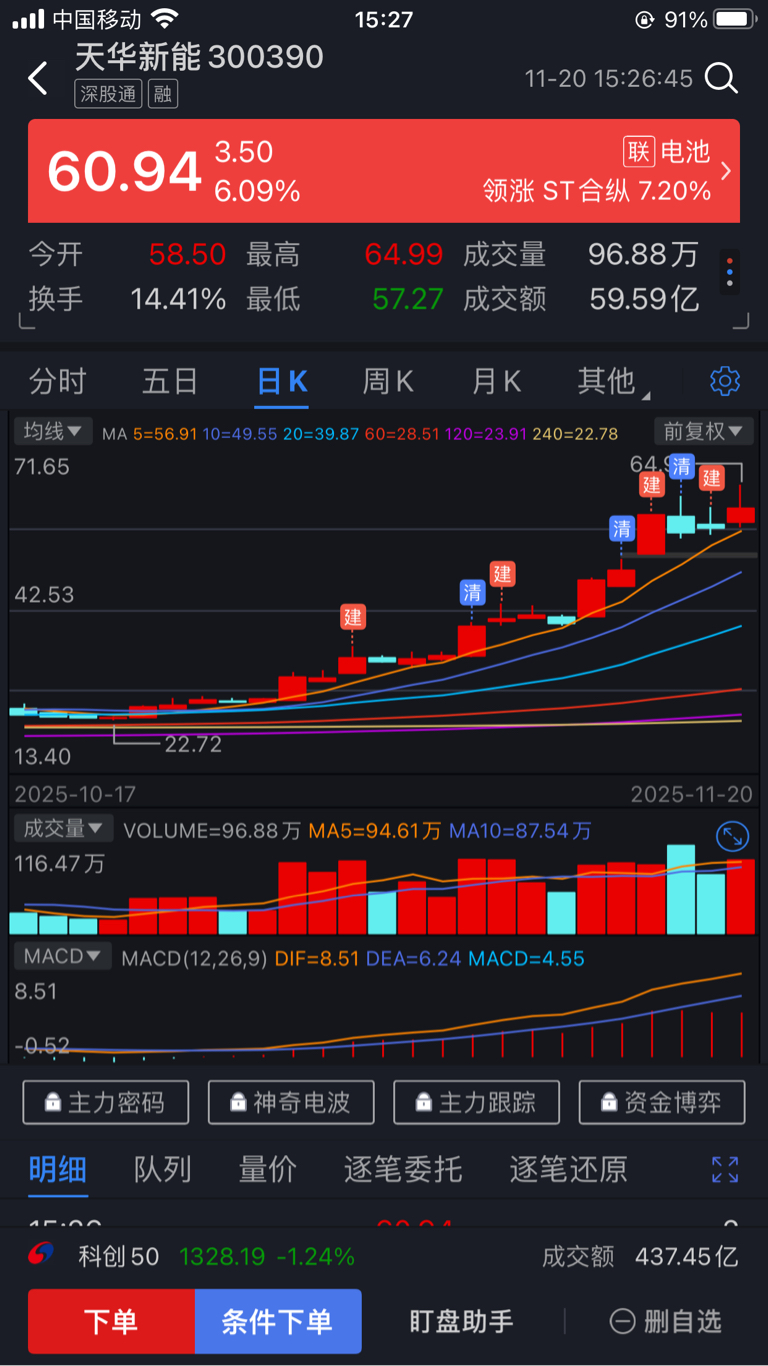Tap the latest red candlestick

click(x=741, y=515)
